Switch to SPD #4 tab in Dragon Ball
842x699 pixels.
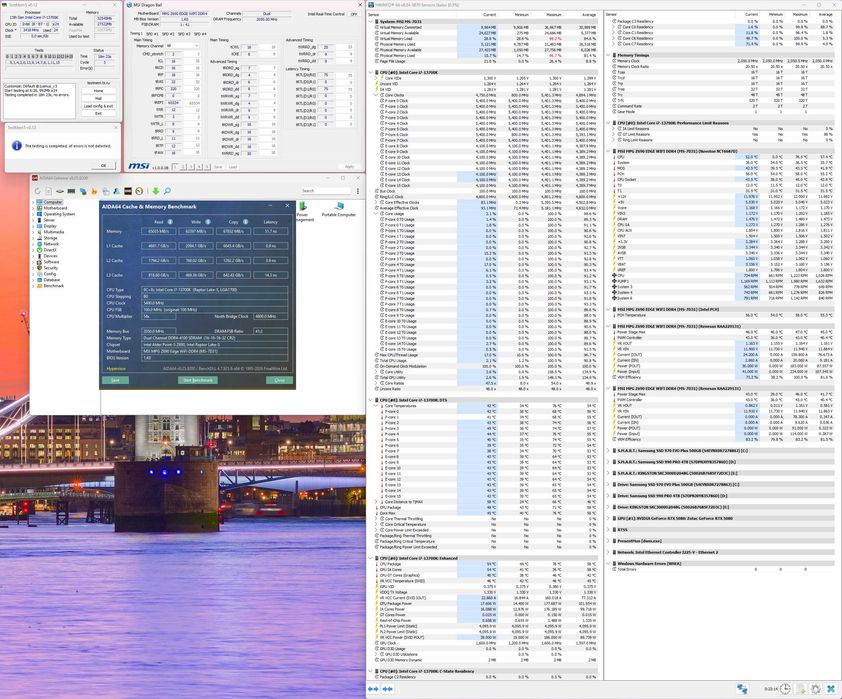[x=200, y=34]
